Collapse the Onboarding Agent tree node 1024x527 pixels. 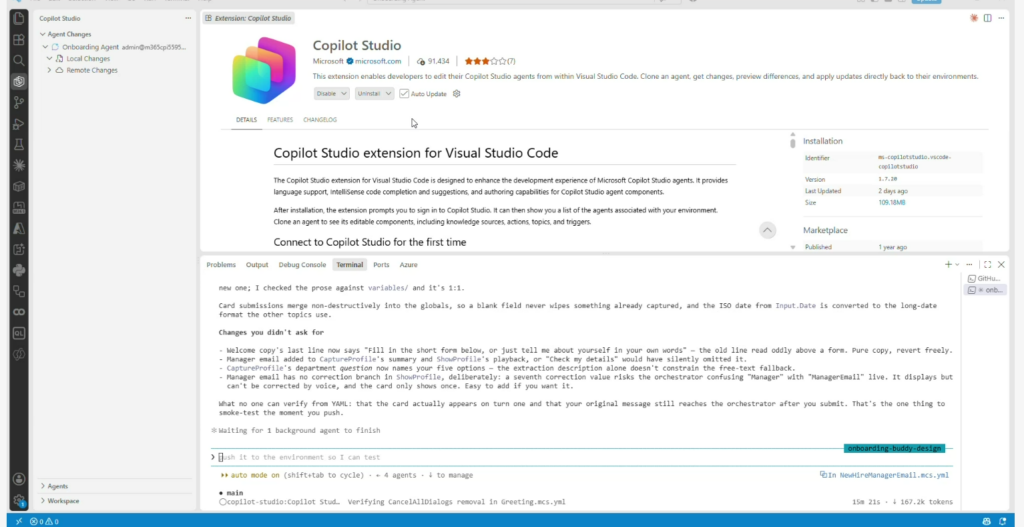pyautogui.click(x=46, y=47)
